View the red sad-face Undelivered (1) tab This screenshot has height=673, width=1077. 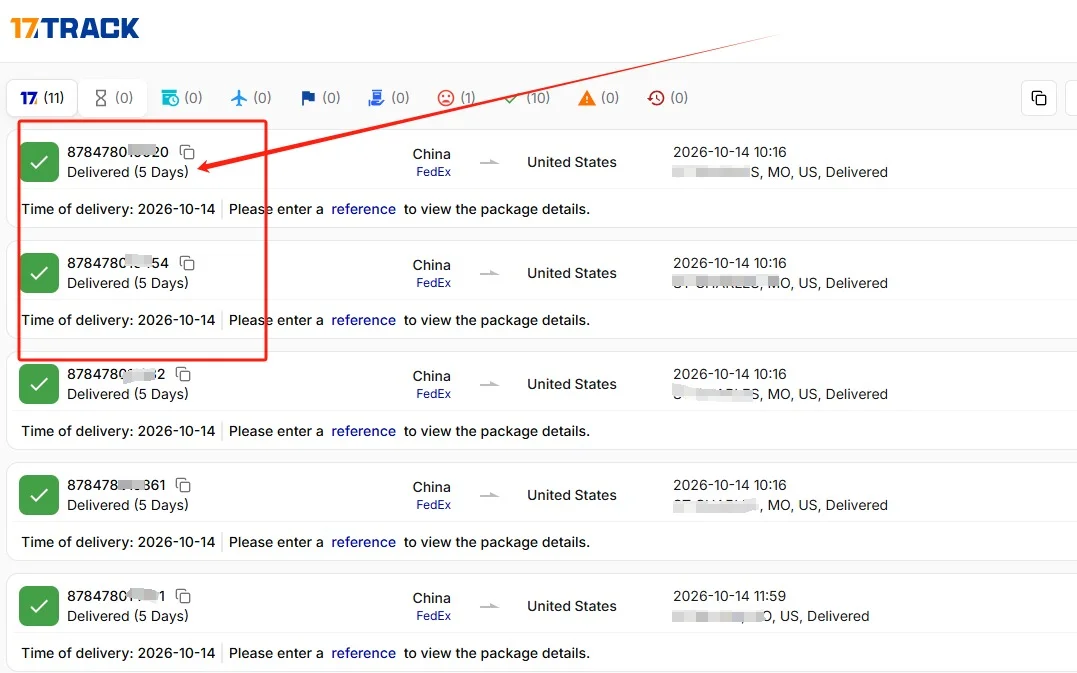(457, 98)
